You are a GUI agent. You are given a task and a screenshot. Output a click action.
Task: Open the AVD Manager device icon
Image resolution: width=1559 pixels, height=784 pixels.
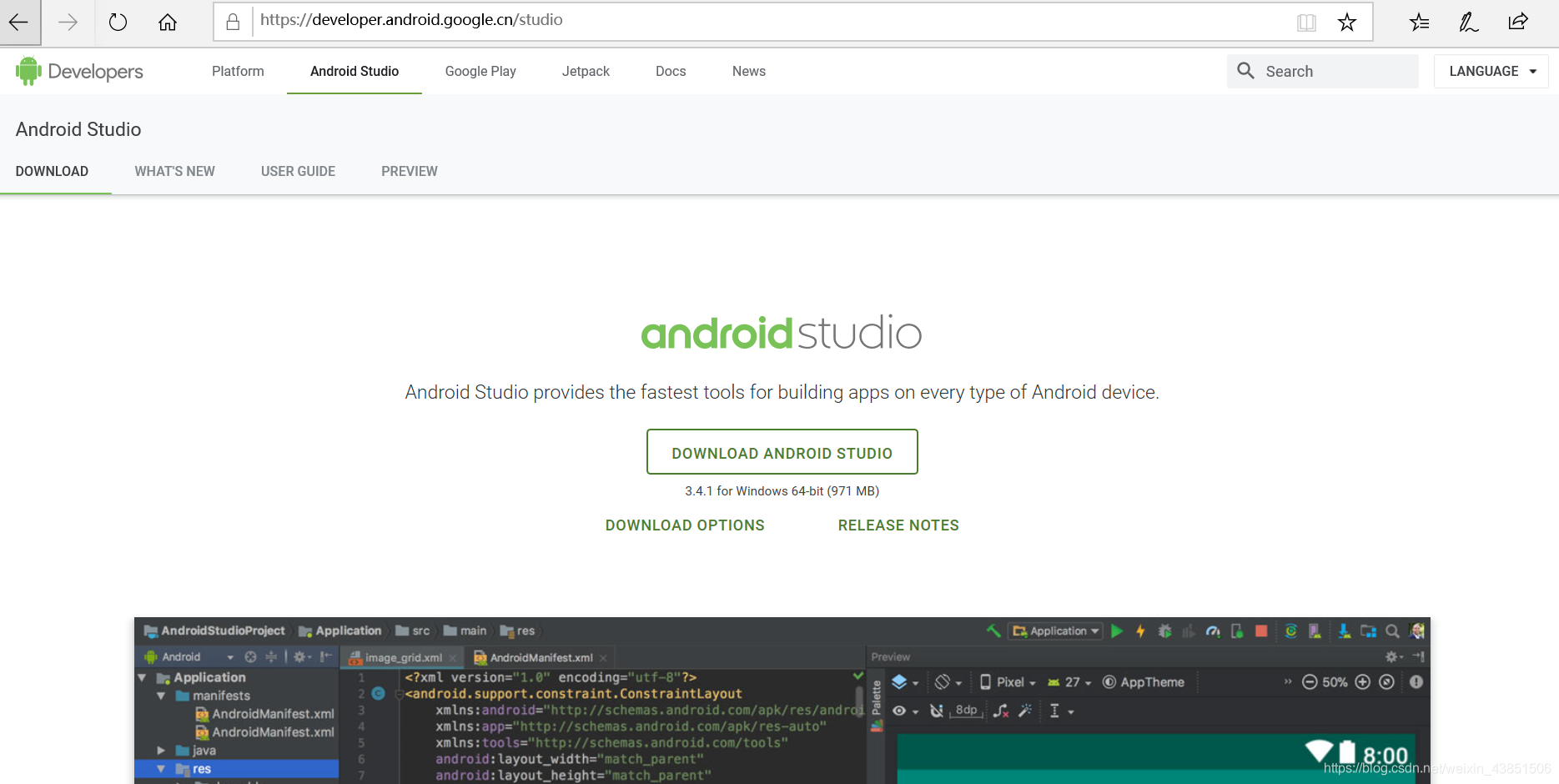(1315, 631)
